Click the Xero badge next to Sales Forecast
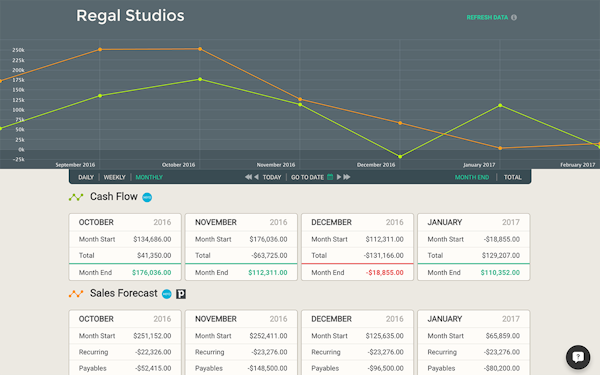Screen dimensions: 600x375 166,294
